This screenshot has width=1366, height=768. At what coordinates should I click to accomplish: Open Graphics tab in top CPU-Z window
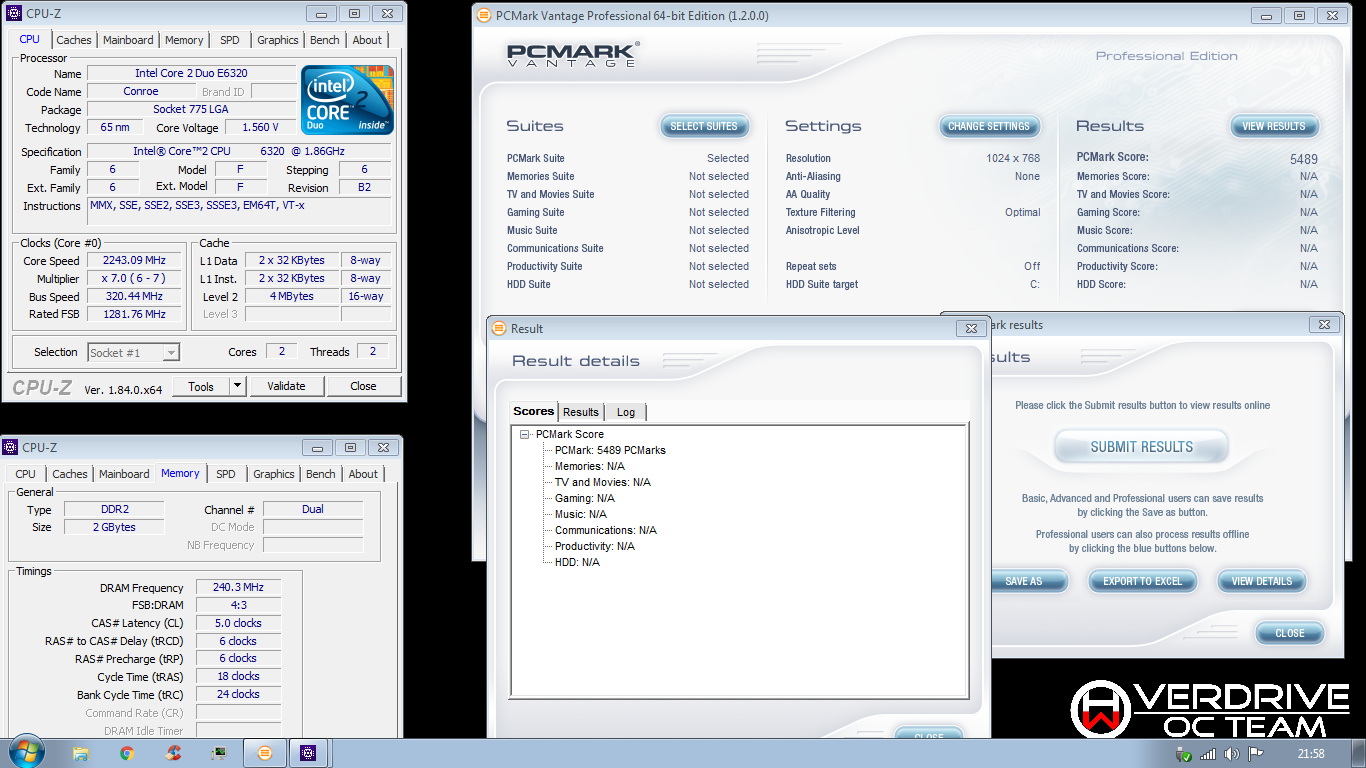(x=277, y=40)
